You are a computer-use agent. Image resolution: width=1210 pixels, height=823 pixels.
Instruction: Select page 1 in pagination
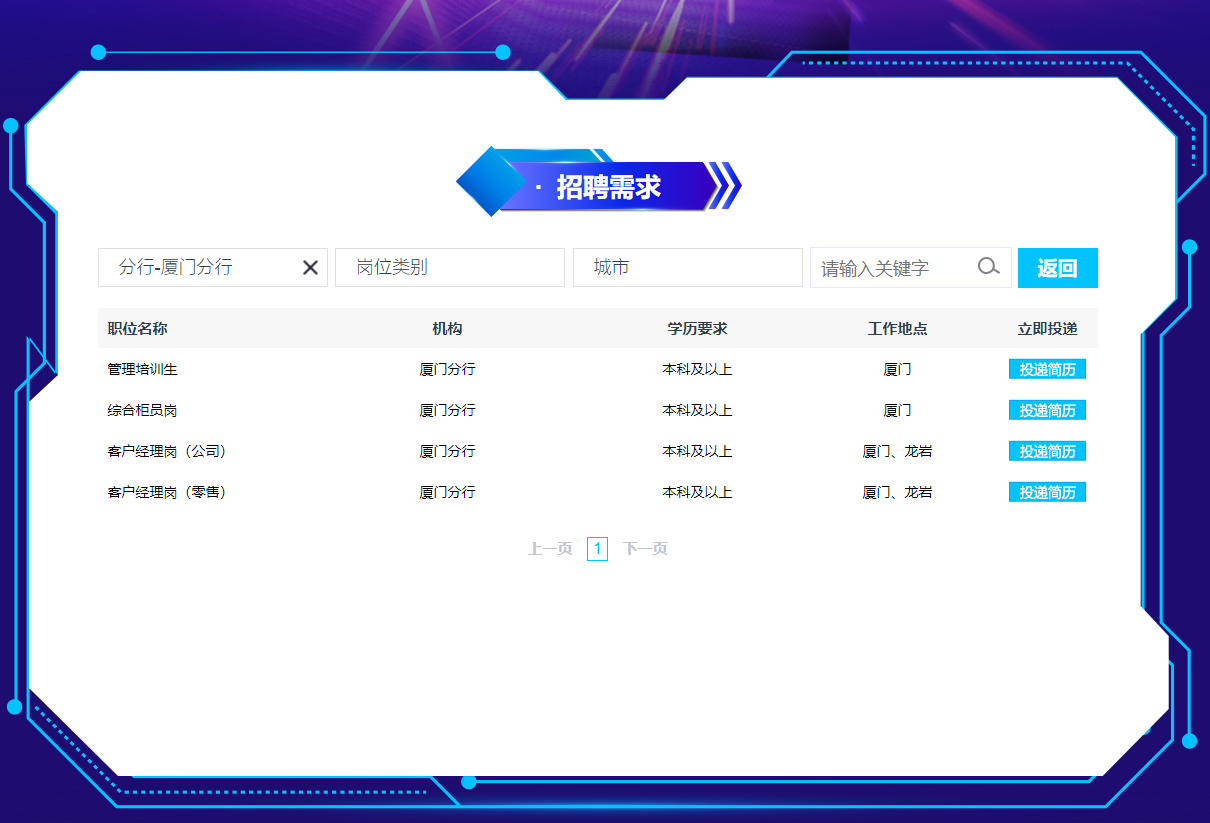(x=597, y=549)
